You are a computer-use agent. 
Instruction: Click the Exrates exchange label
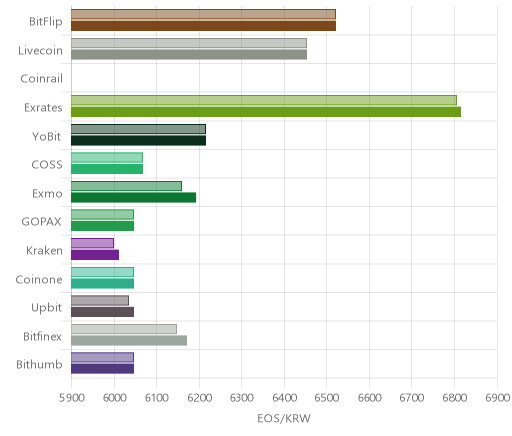tap(43, 108)
